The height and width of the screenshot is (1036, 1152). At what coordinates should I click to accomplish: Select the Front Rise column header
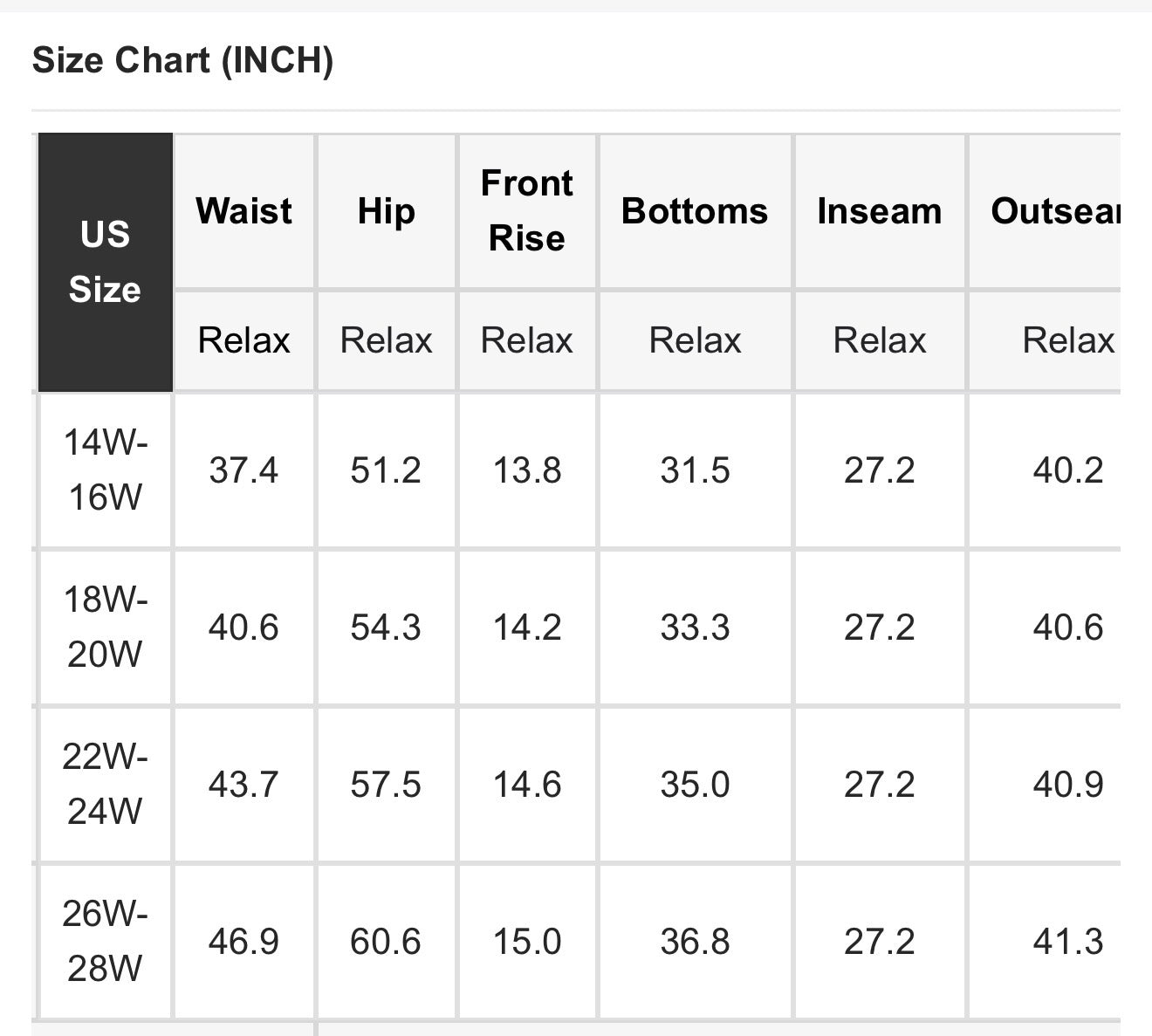[x=527, y=211]
